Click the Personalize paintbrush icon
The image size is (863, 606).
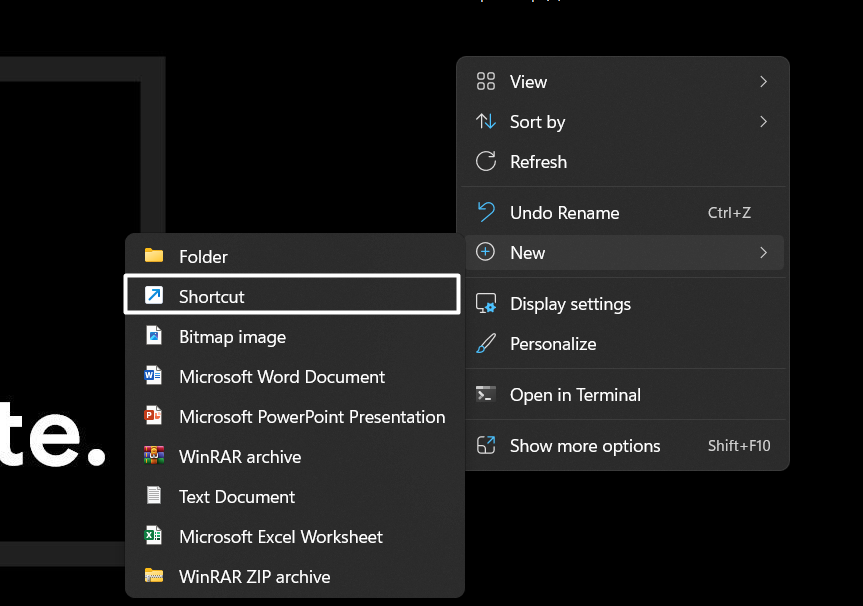tap(486, 343)
